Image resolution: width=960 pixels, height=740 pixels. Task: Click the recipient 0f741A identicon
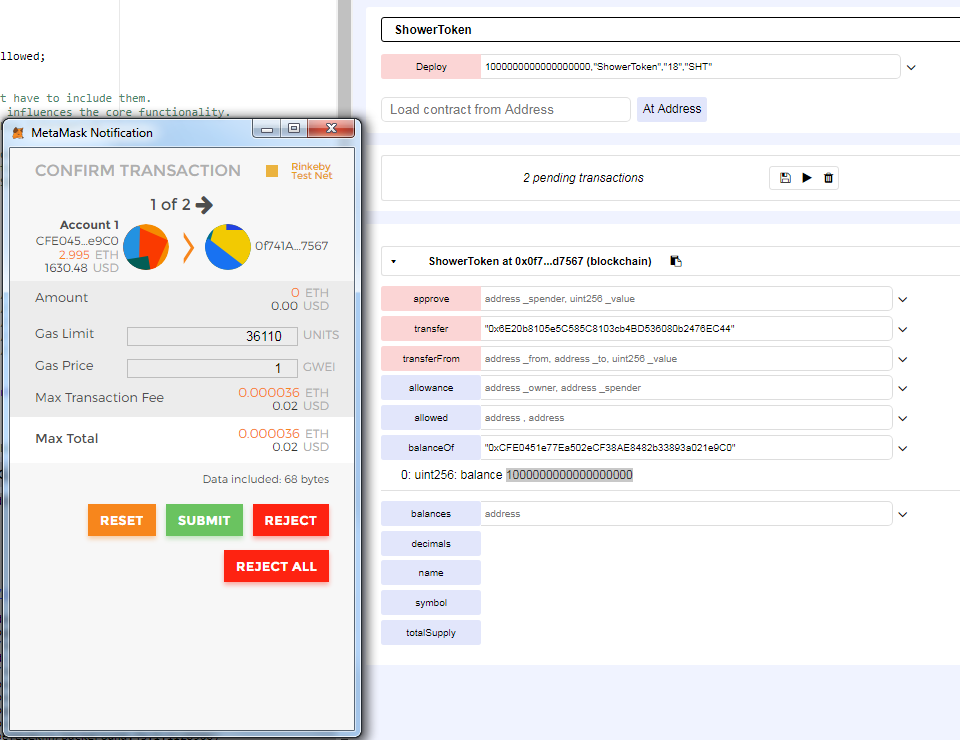228,247
